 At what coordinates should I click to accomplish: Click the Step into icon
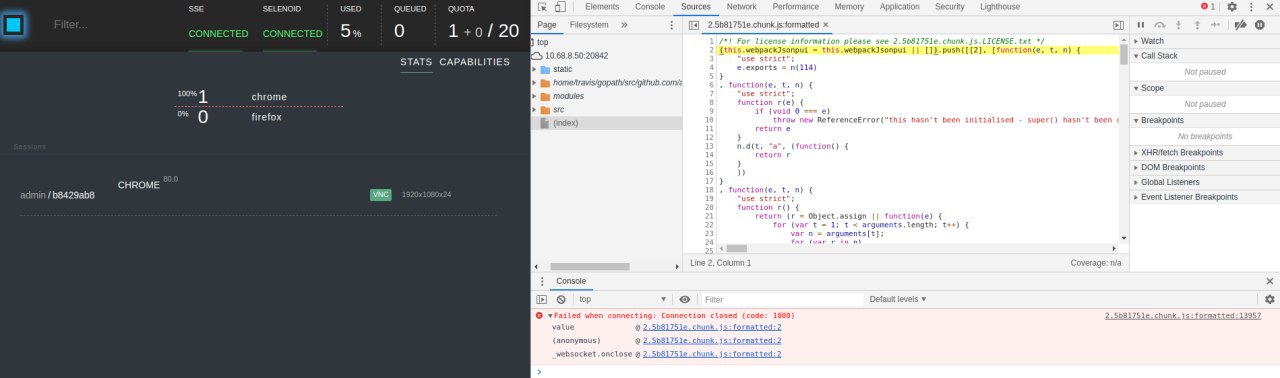(x=1179, y=24)
